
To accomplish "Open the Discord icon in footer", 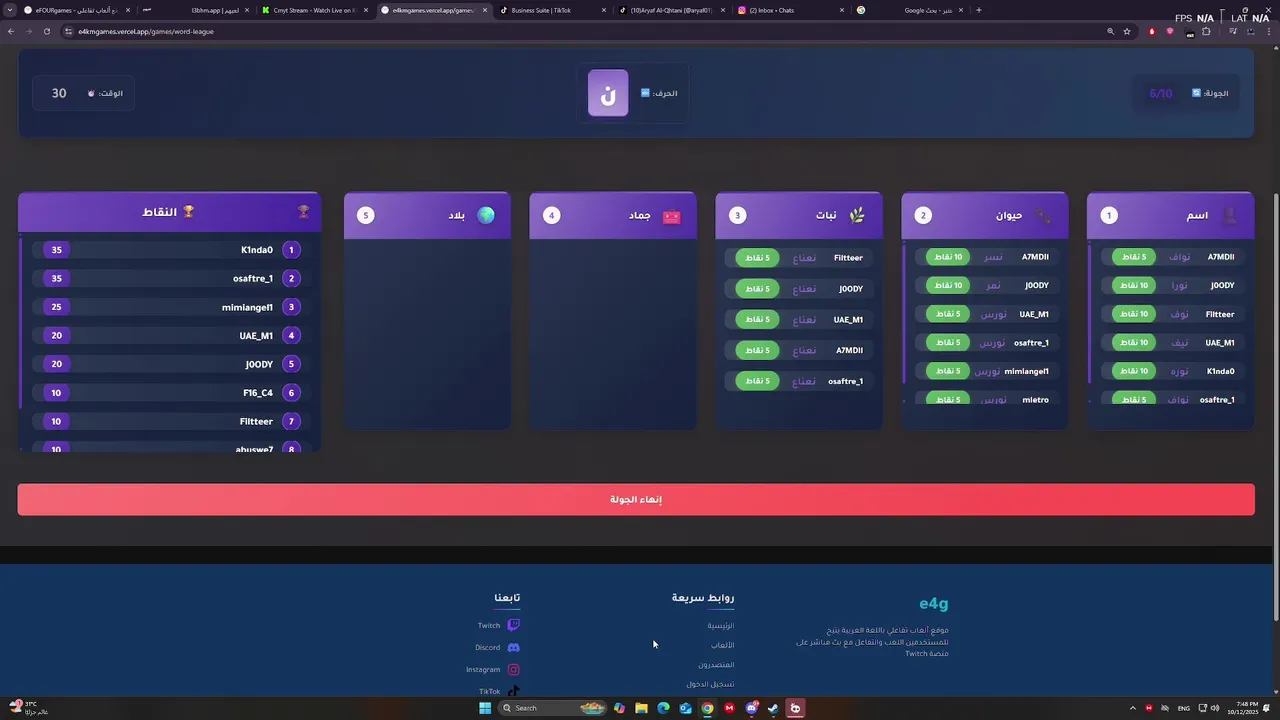I will 513,647.
